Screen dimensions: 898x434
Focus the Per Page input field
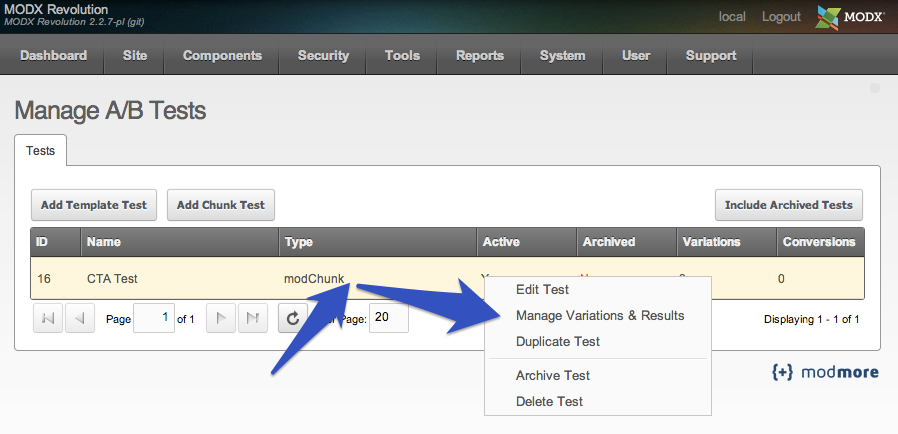(x=389, y=318)
